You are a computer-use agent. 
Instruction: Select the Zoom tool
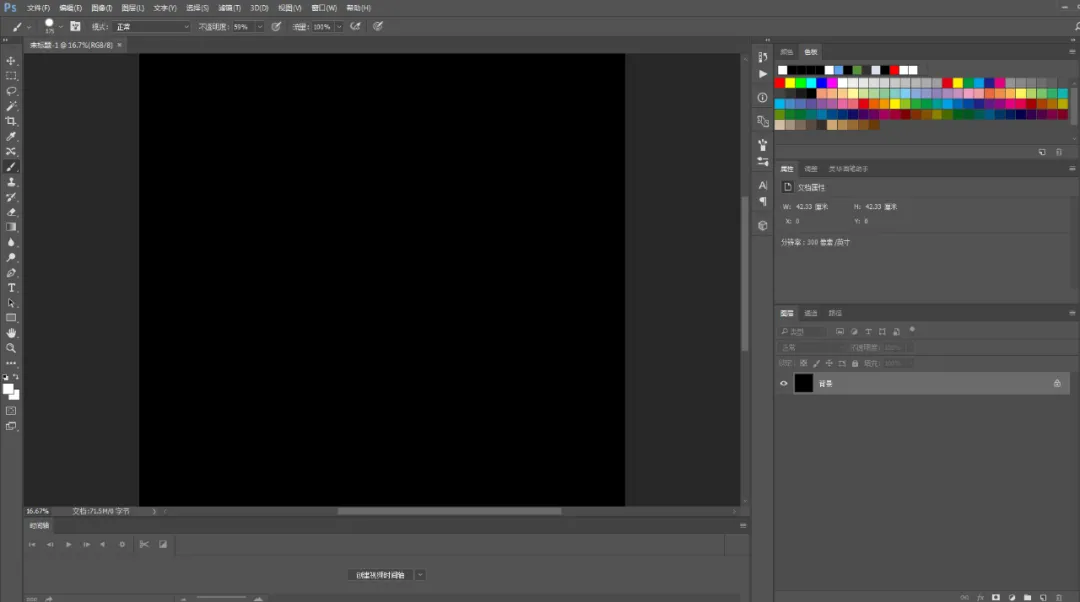click(x=11, y=349)
